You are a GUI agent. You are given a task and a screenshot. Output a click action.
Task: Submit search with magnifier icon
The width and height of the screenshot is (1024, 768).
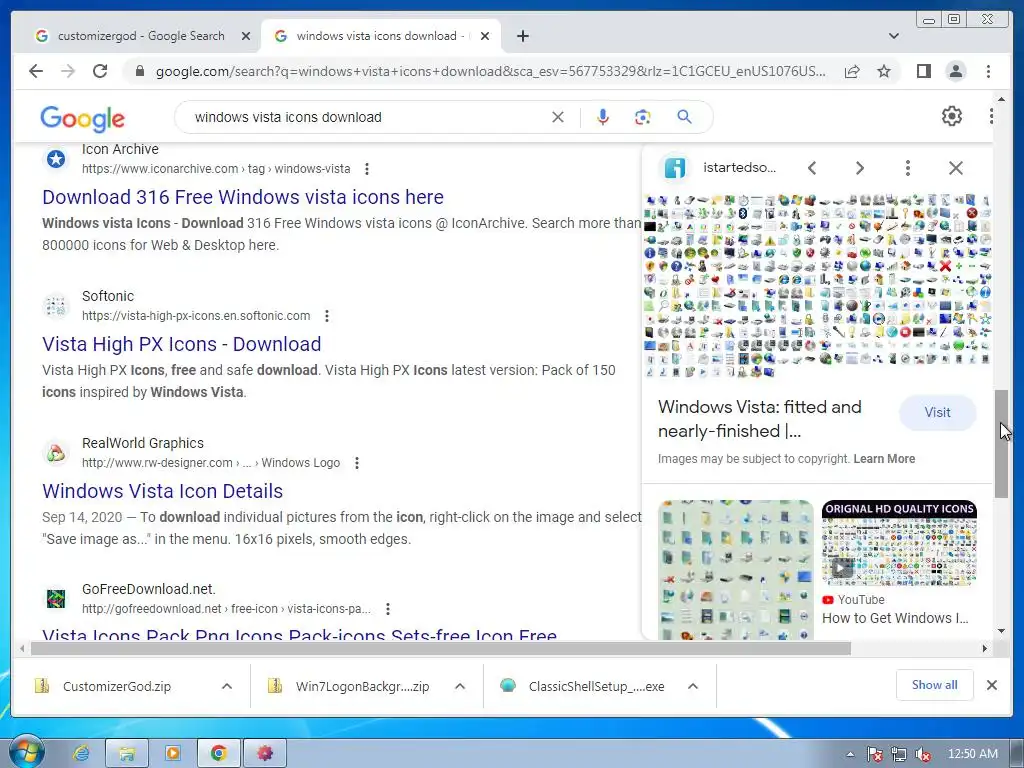(684, 117)
